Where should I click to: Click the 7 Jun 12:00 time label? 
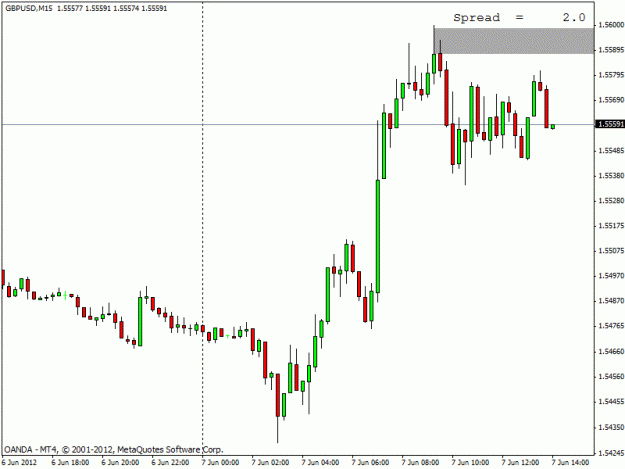pyautogui.click(x=521, y=462)
